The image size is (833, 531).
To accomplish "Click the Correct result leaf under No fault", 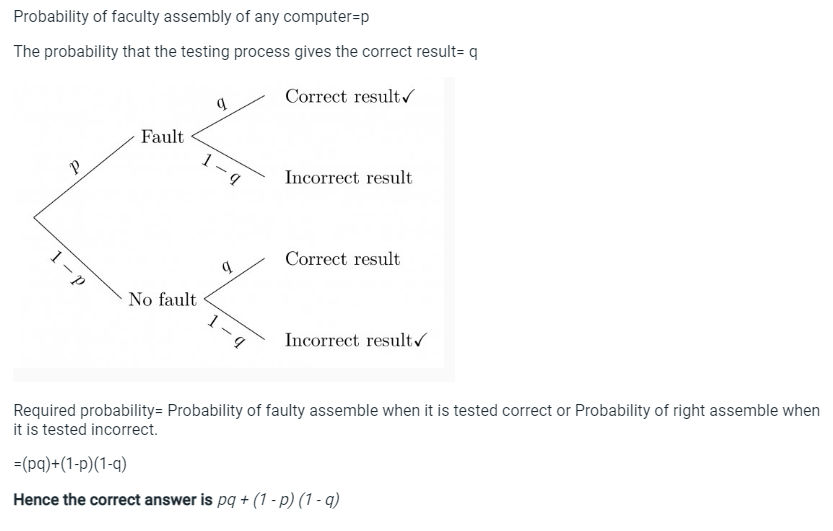I will 342,259.
